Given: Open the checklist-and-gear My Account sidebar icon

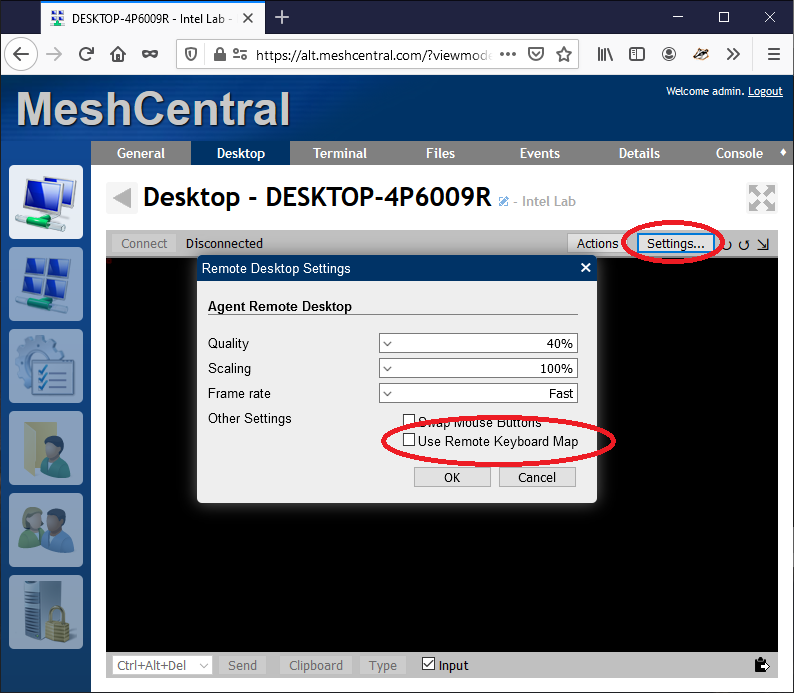Looking at the screenshot, I should click(46, 366).
